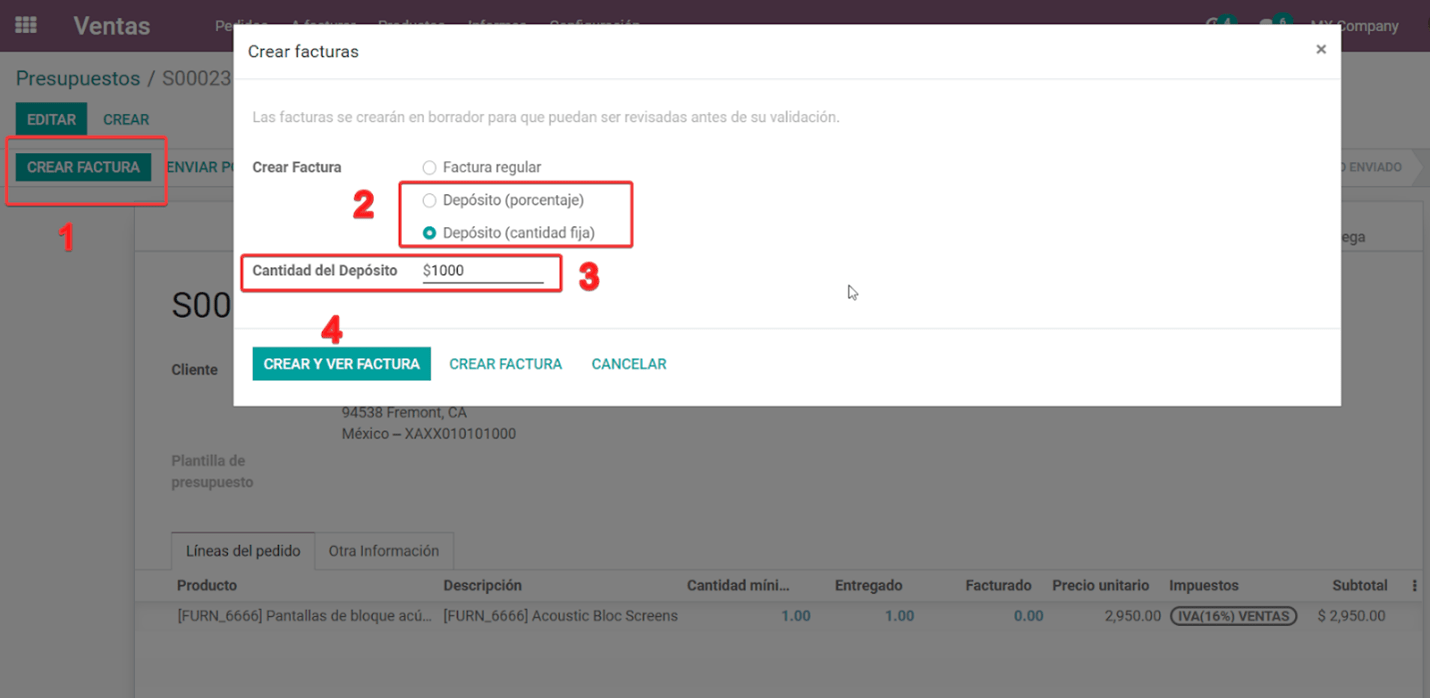Viewport: 1430px width, 698px height.
Task: Click the Presupuestos breadcrumb link
Action: [78, 78]
